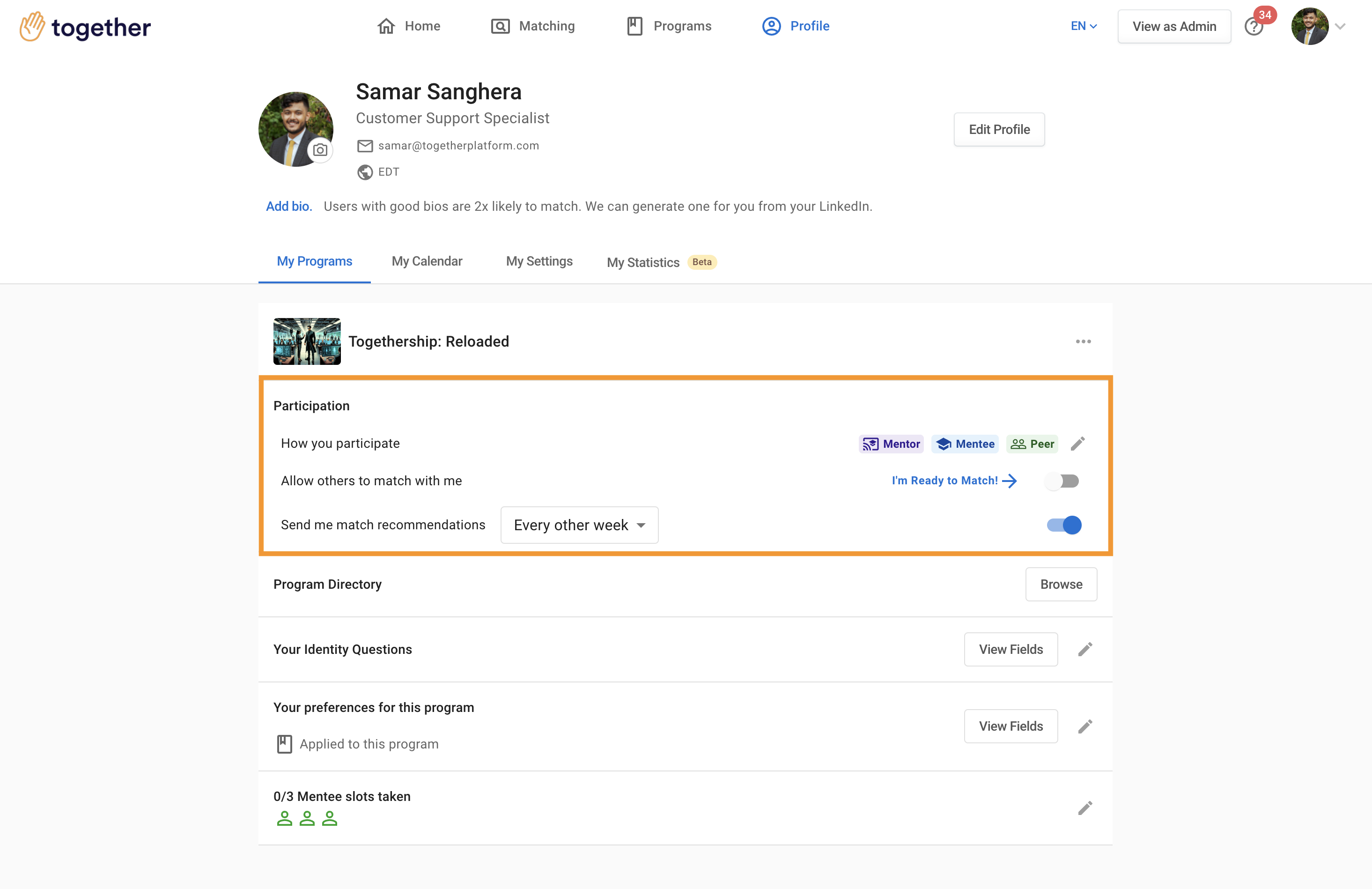Viewport: 1372px width, 889px height.
Task: Click the second green mentee slot icon
Action: coord(307,819)
